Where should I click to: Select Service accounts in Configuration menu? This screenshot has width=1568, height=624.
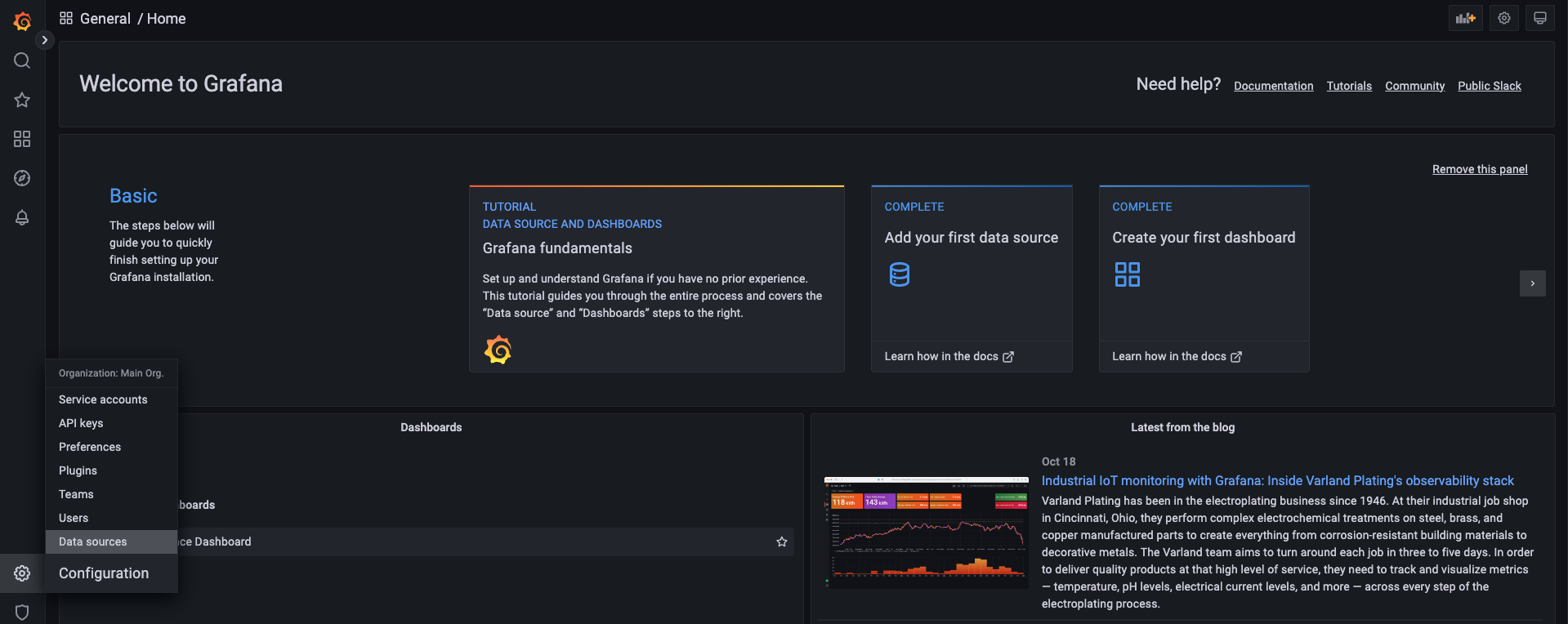(x=111, y=399)
